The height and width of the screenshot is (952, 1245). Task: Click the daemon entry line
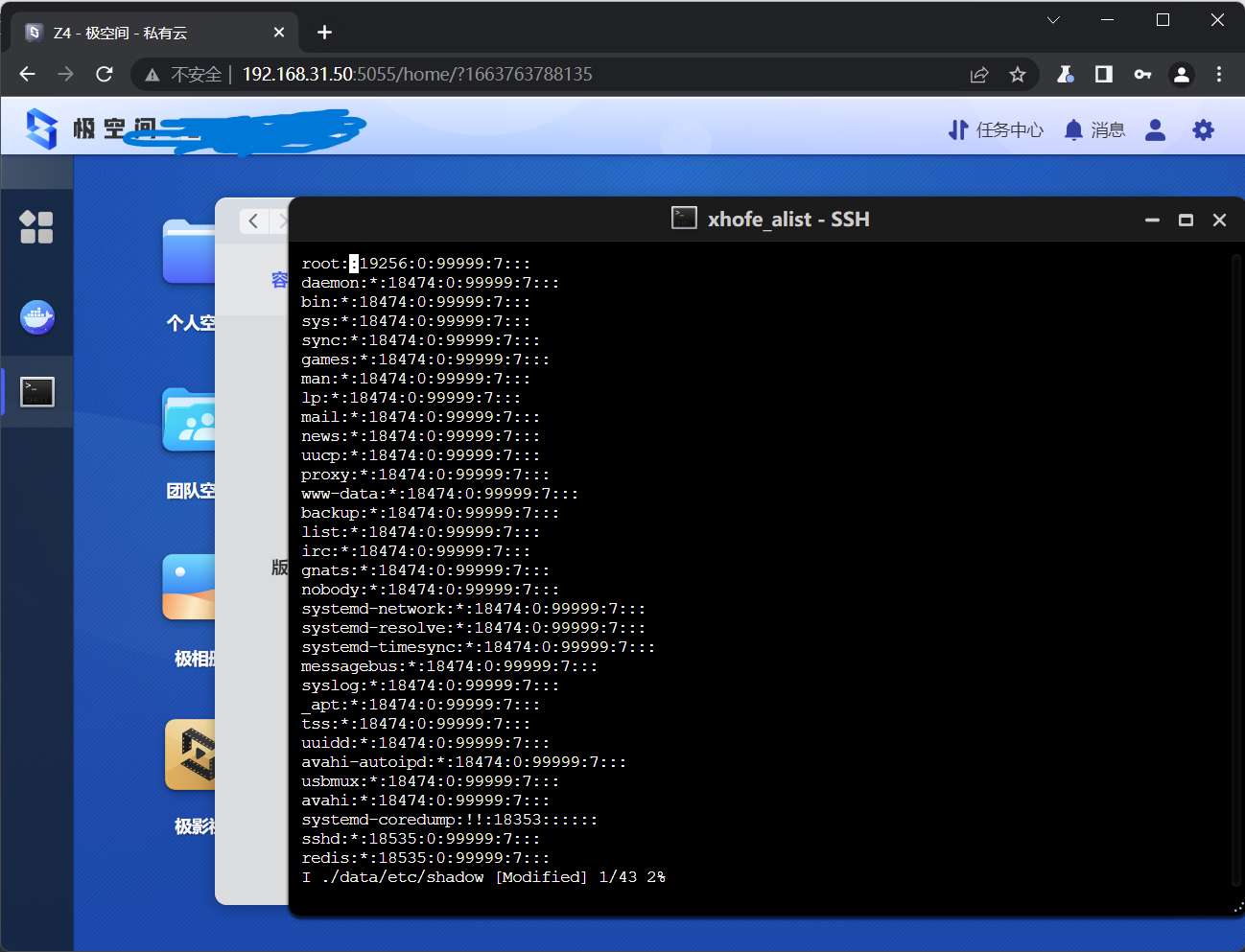(x=430, y=283)
